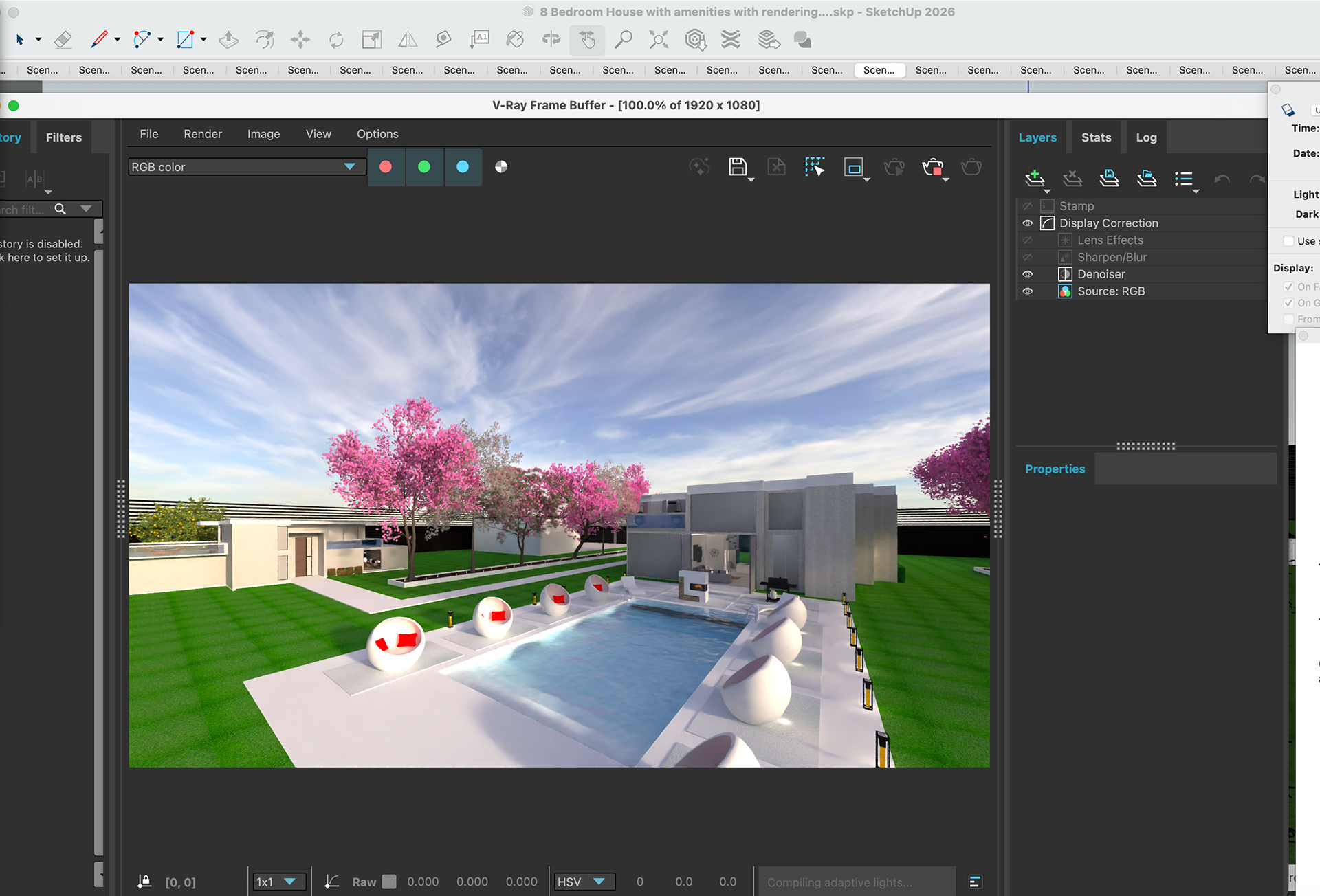
Task: Open the Render menu
Action: 203,134
